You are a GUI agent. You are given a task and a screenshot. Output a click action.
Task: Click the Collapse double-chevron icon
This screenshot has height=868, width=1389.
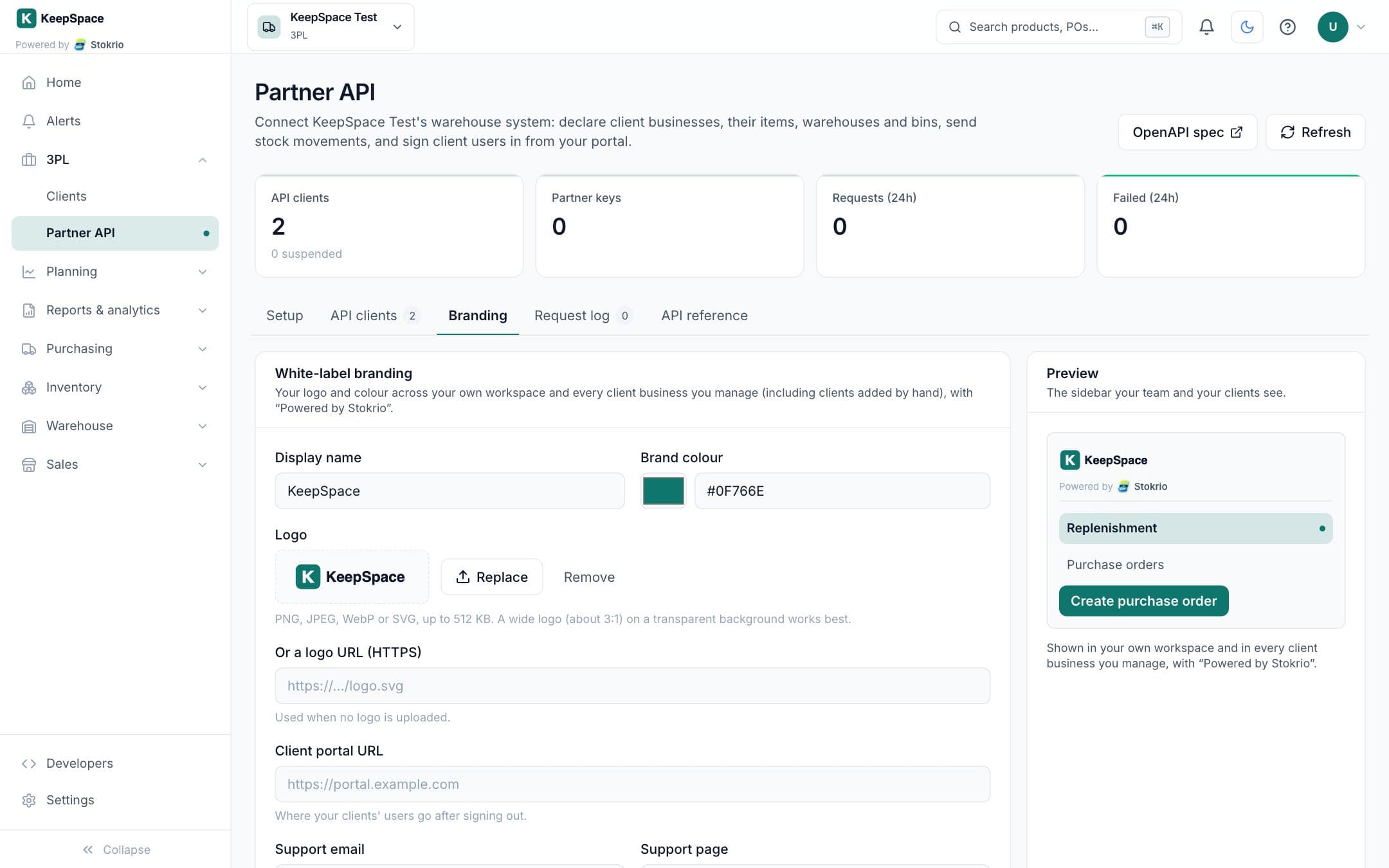point(87,849)
